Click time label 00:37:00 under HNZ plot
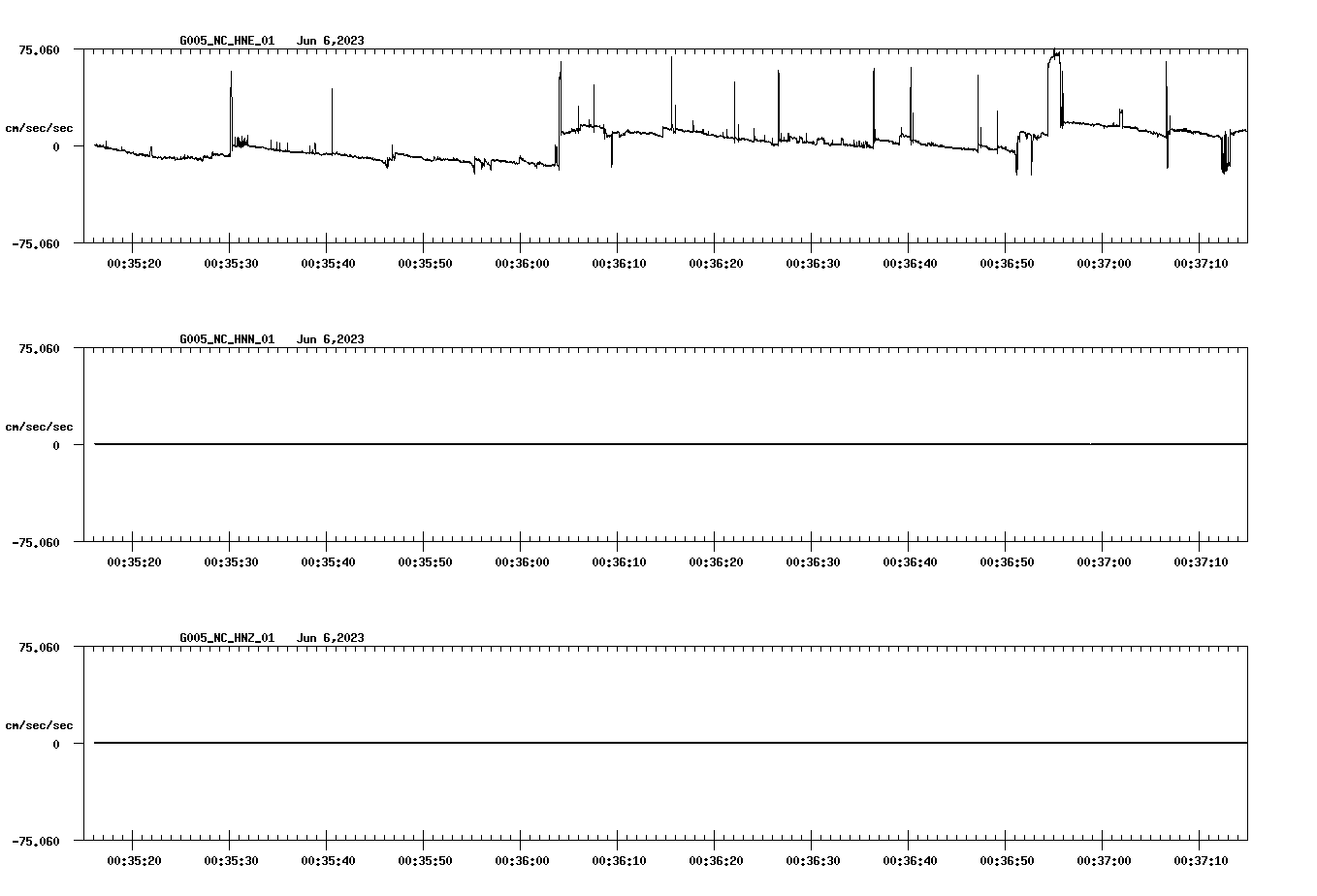The width and height of the screenshot is (1317, 896). coord(1104,861)
